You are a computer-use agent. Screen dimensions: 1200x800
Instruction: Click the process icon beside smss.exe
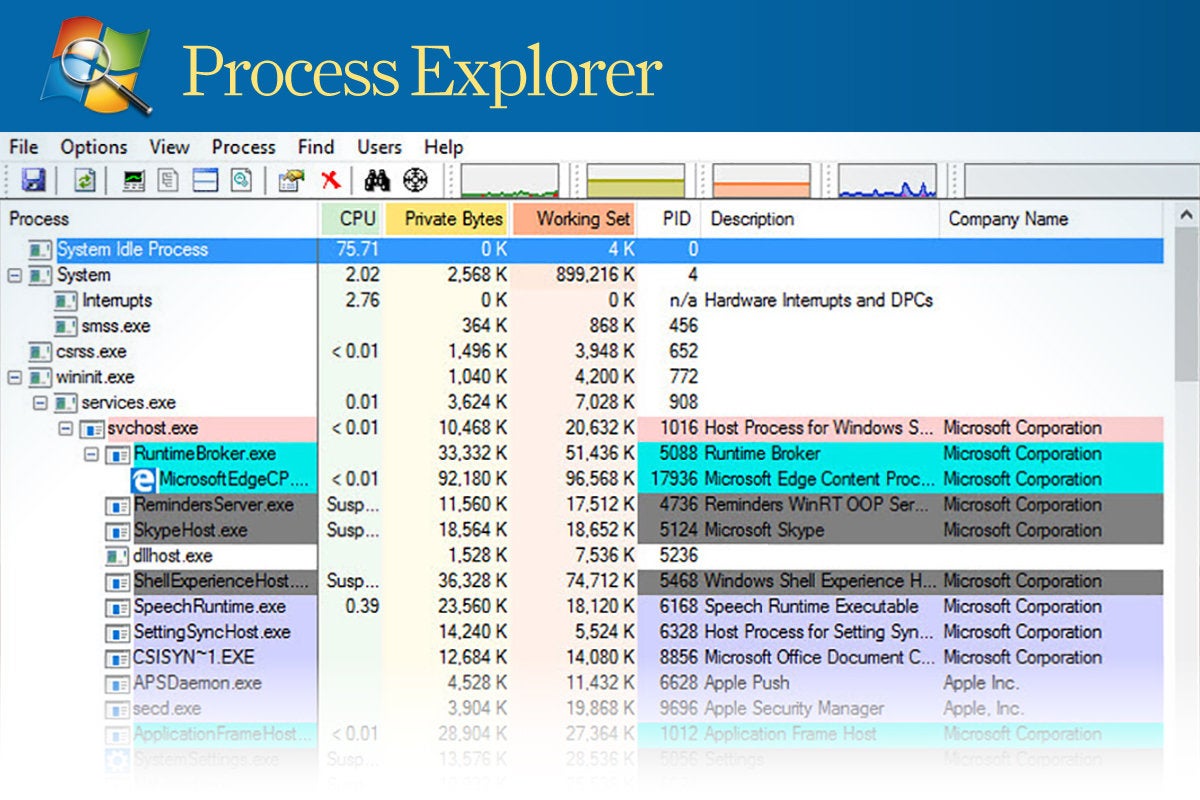pos(65,326)
